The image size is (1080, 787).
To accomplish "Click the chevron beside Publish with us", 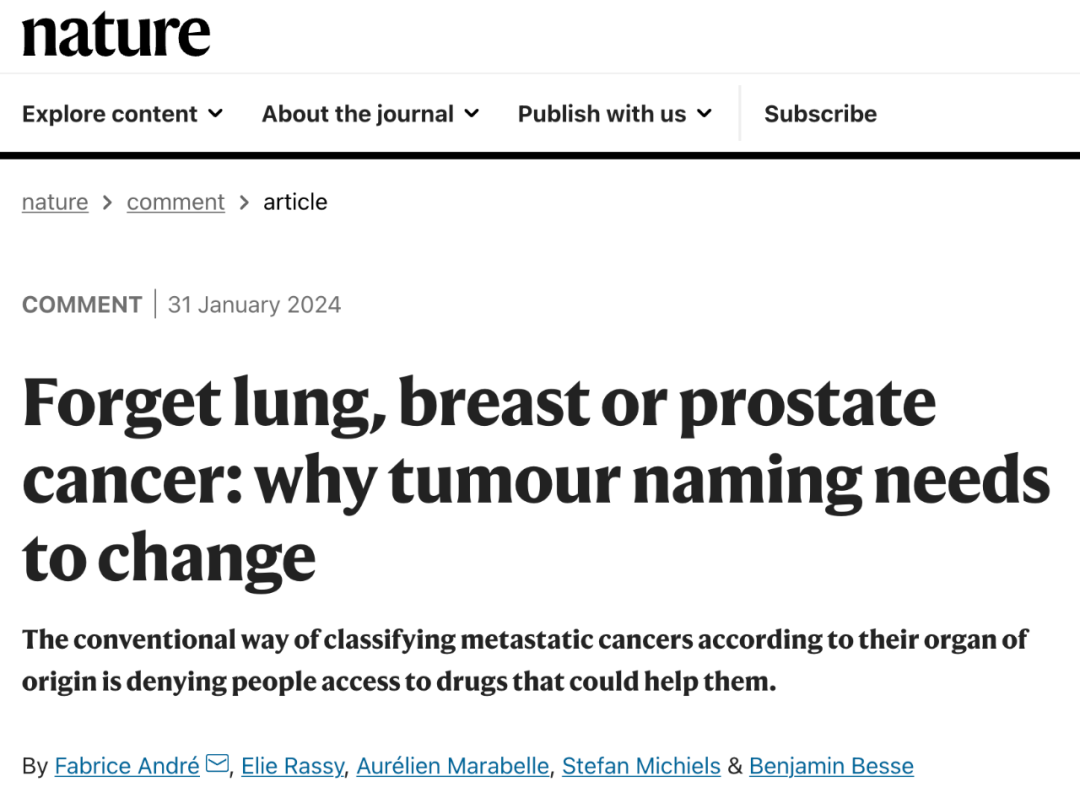I will 704,113.
